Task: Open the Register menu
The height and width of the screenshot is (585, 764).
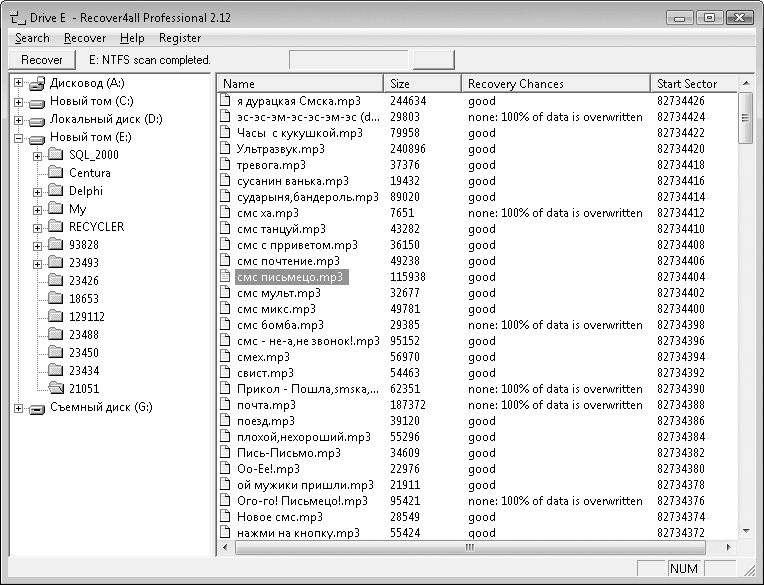Action: (x=180, y=38)
